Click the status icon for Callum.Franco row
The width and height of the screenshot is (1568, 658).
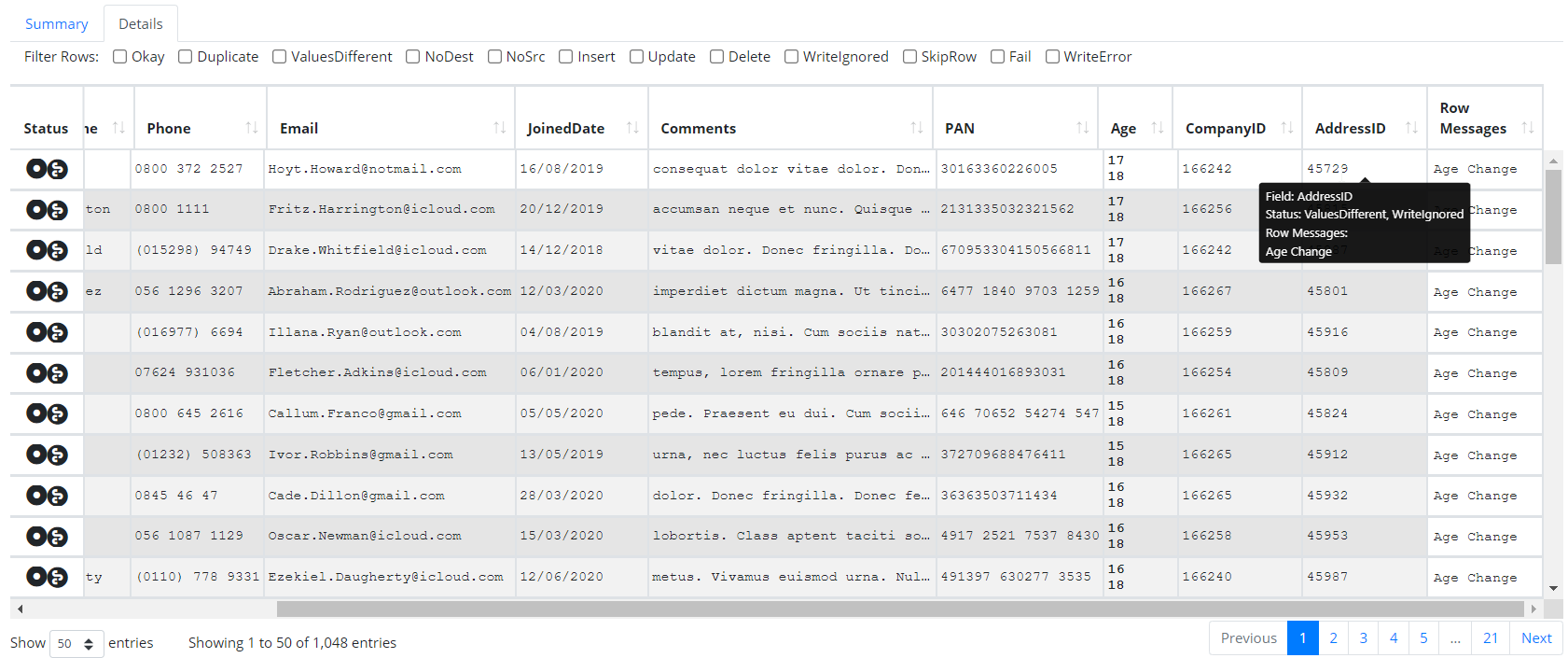click(47, 413)
